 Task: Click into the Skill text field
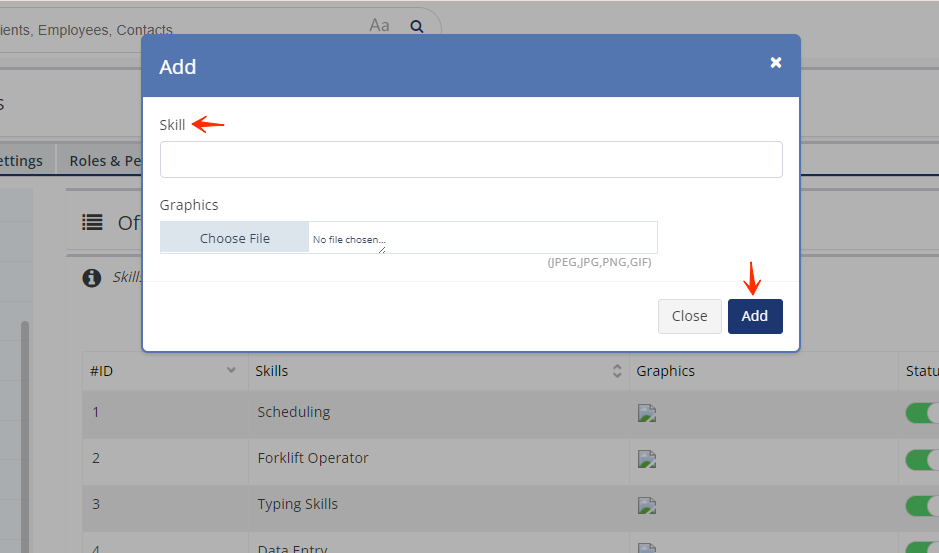pyautogui.click(x=471, y=160)
